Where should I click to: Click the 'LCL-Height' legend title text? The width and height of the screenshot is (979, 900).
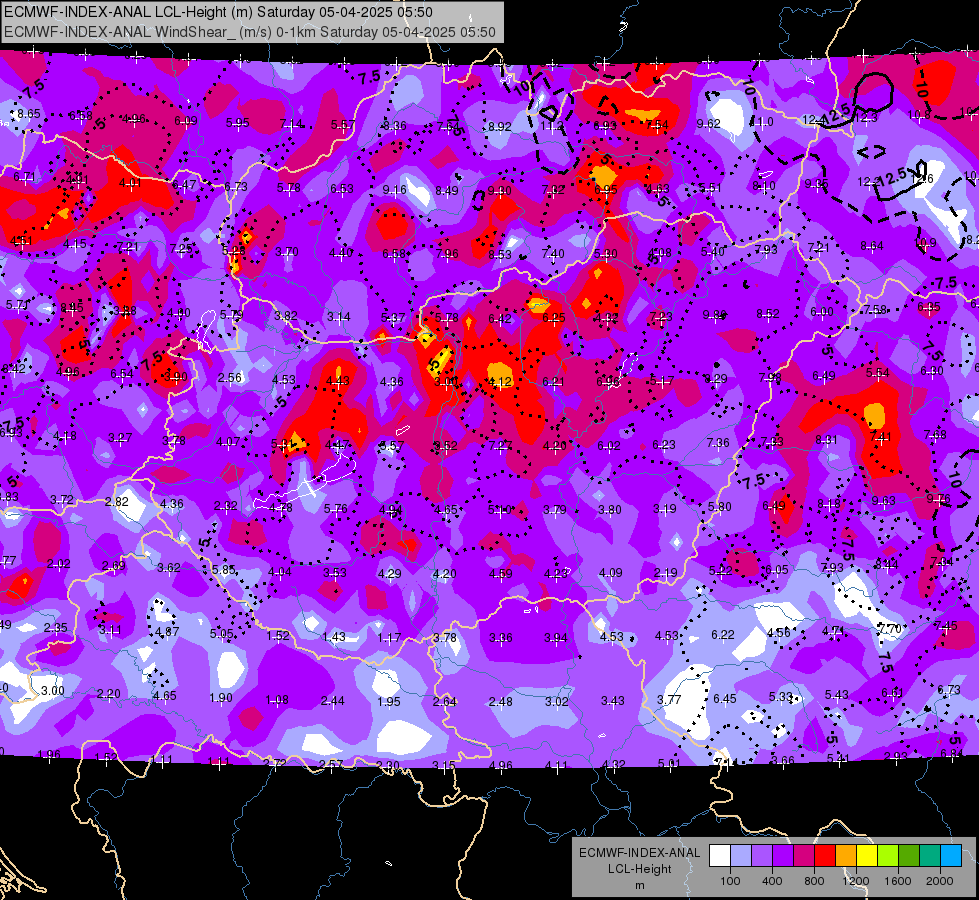(x=640, y=869)
